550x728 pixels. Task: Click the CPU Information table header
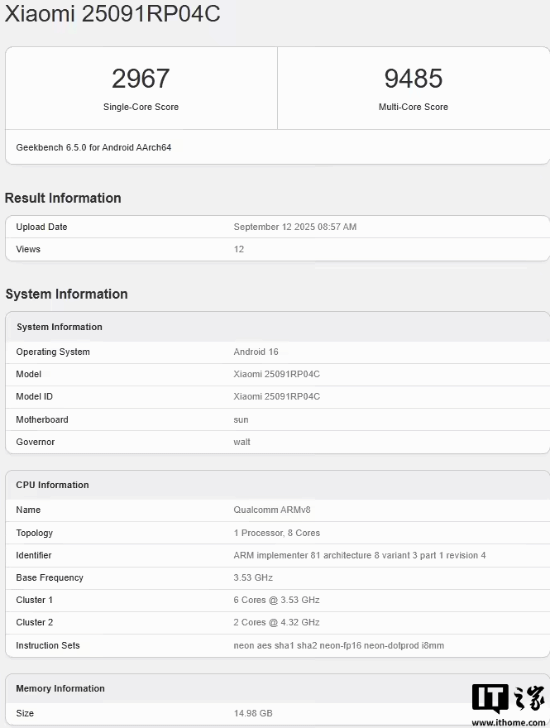coord(278,485)
